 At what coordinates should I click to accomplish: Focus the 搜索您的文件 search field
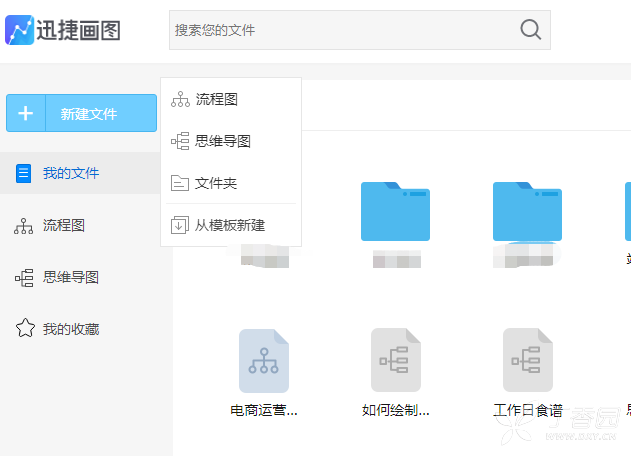click(x=359, y=30)
